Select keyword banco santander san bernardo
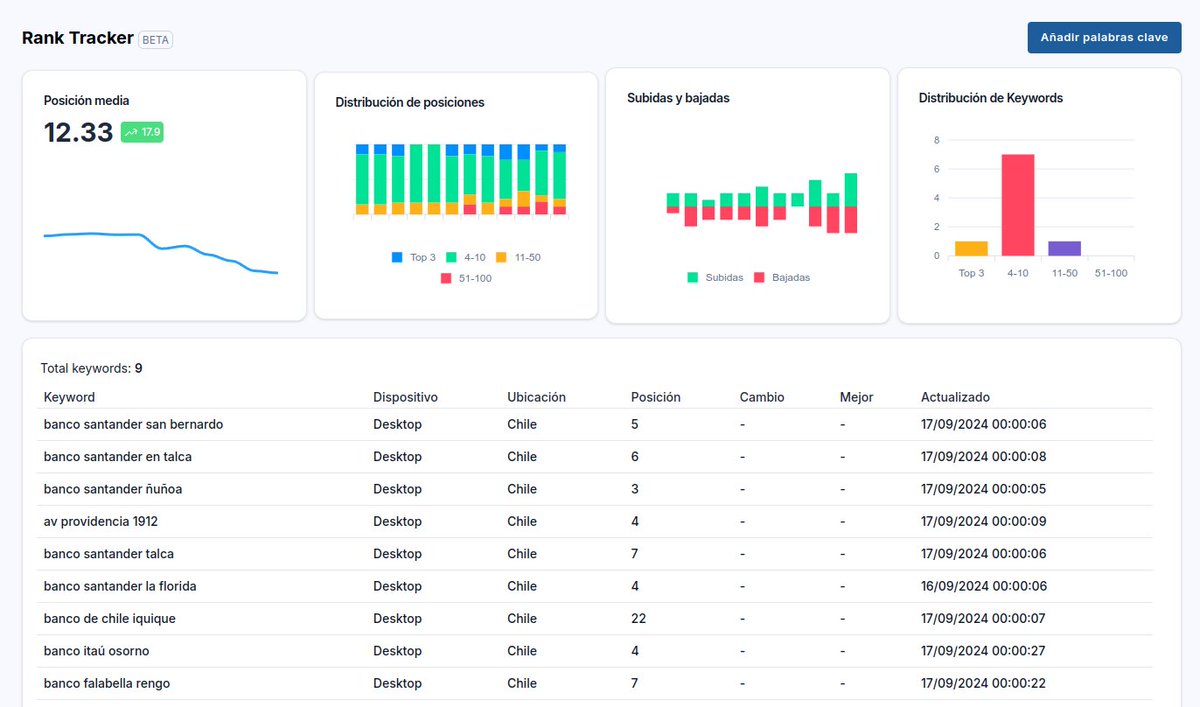The height and width of the screenshot is (707, 1200). coord(134,424)
